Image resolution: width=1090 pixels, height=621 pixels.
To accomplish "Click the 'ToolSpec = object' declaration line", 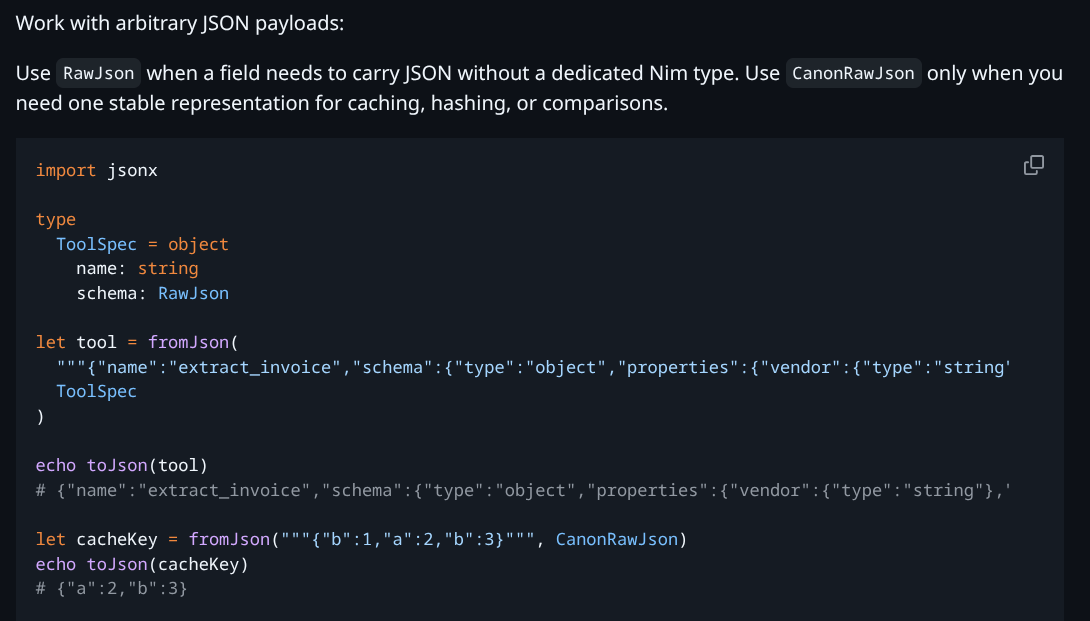I will click(x=142, y=244).
